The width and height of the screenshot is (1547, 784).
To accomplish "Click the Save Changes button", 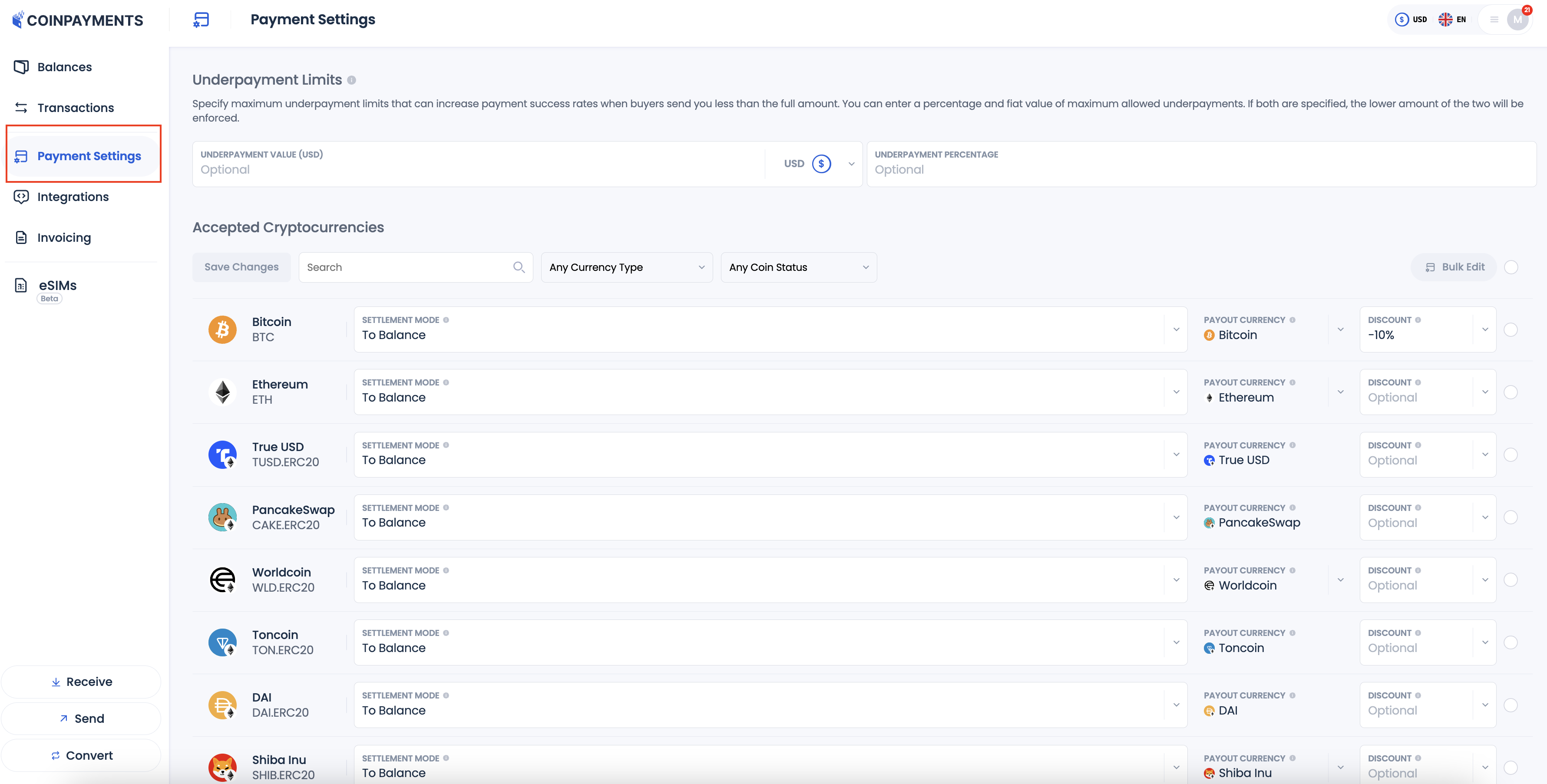I will [241, 267].
